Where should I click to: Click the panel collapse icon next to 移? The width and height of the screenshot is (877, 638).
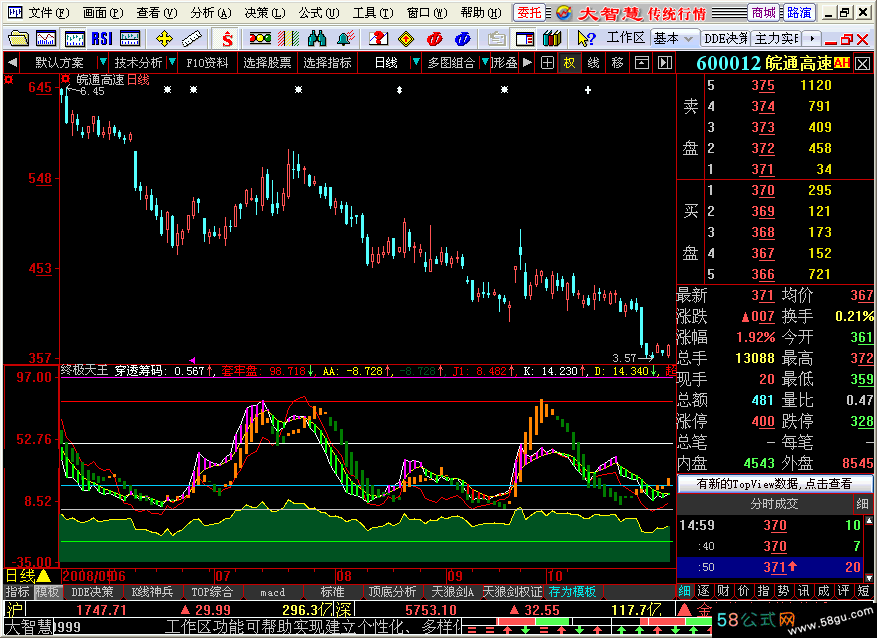pos(642,63)
